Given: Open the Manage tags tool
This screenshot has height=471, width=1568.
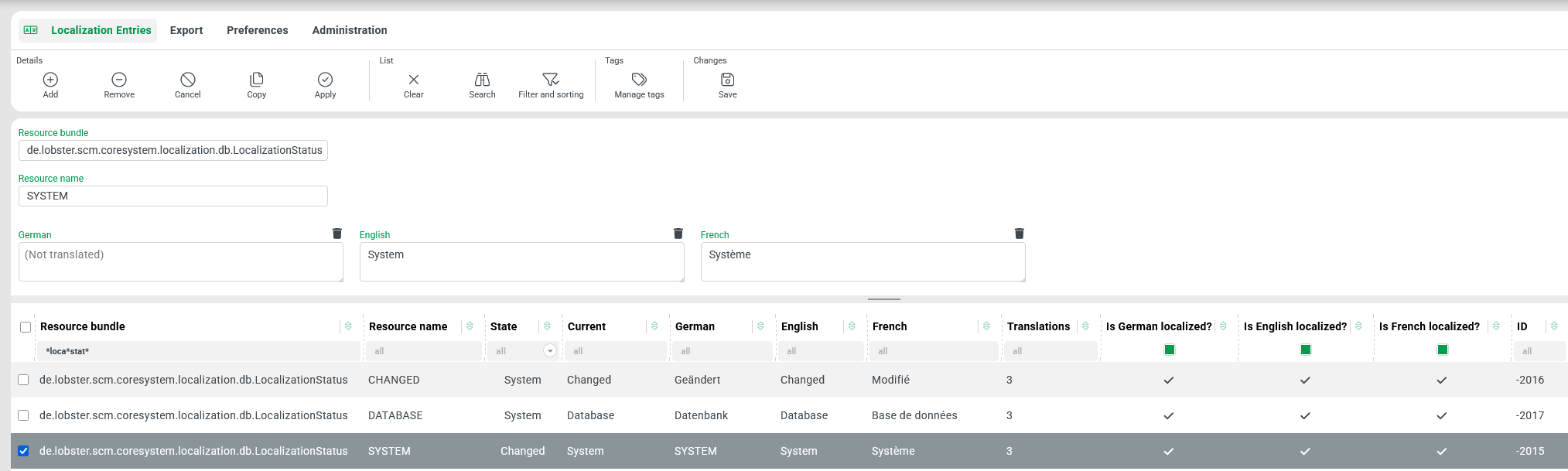Looking at the screenshot, I should (639, 80).
